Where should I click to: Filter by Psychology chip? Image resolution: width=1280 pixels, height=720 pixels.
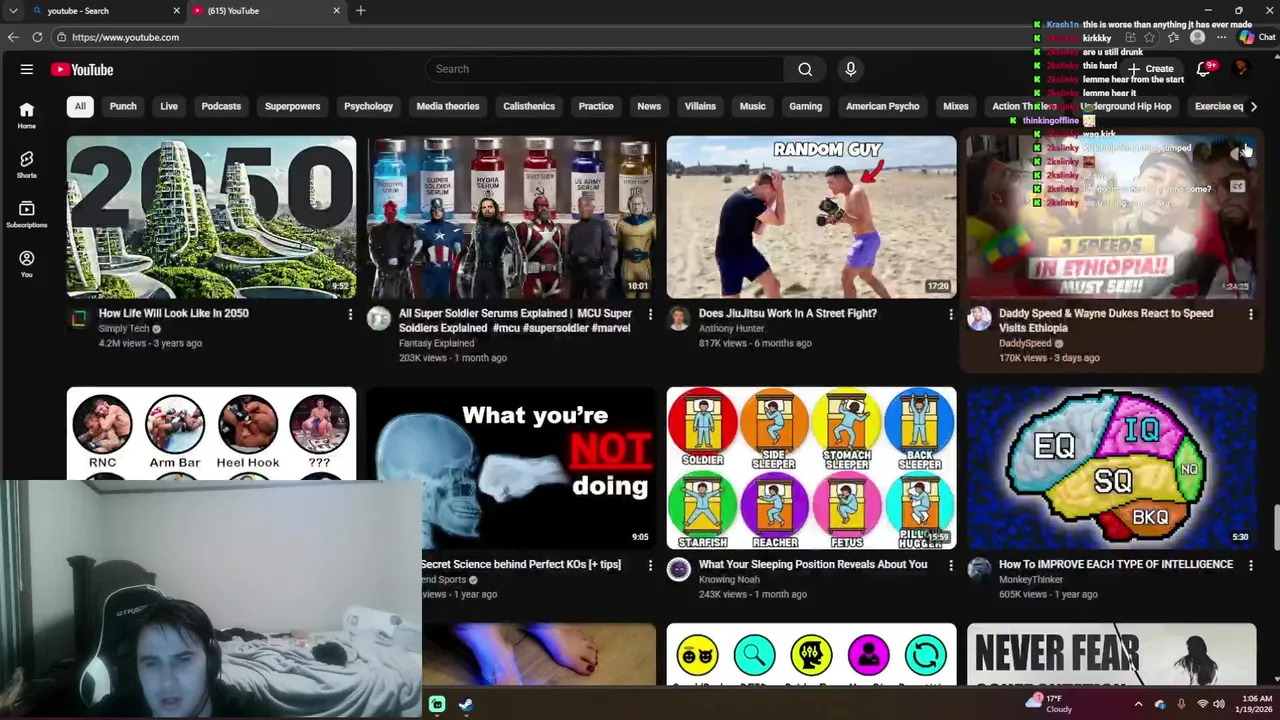tap(369, 106)
